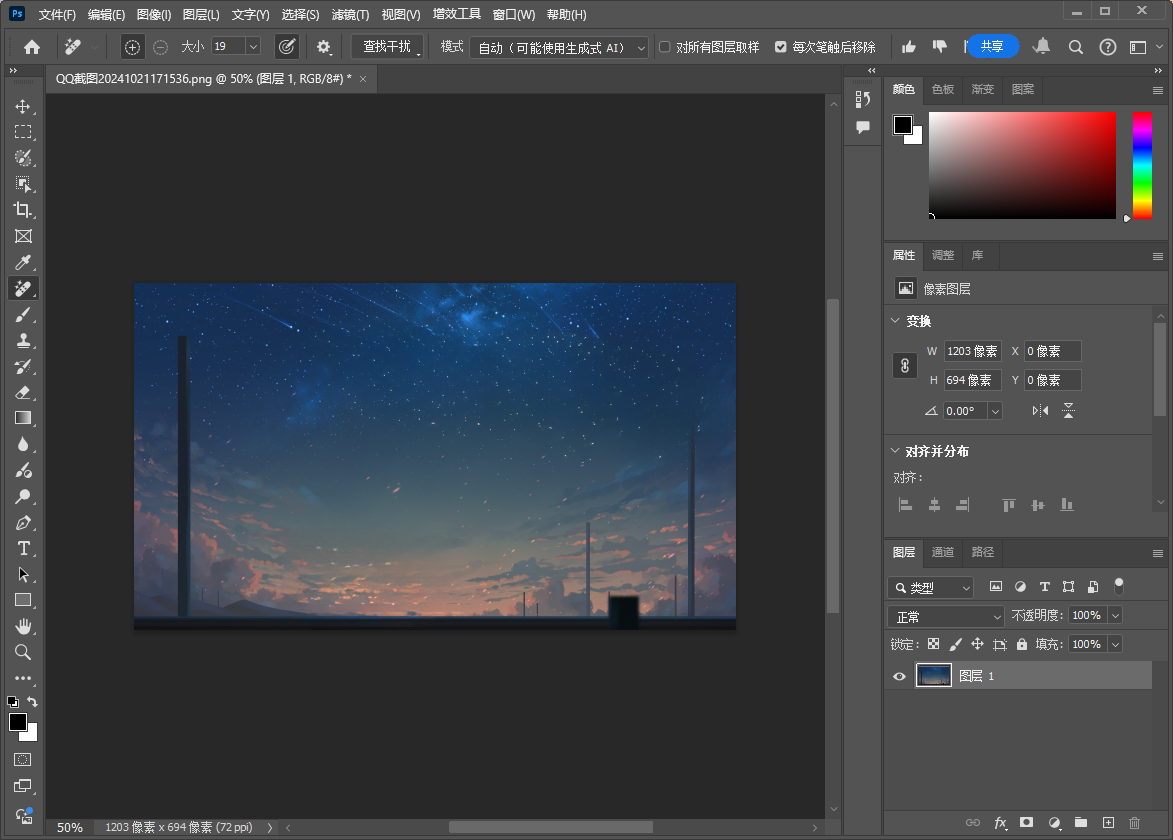Open the 增效工具 menu
The image size is (1173, 840).
pos(456,14)
